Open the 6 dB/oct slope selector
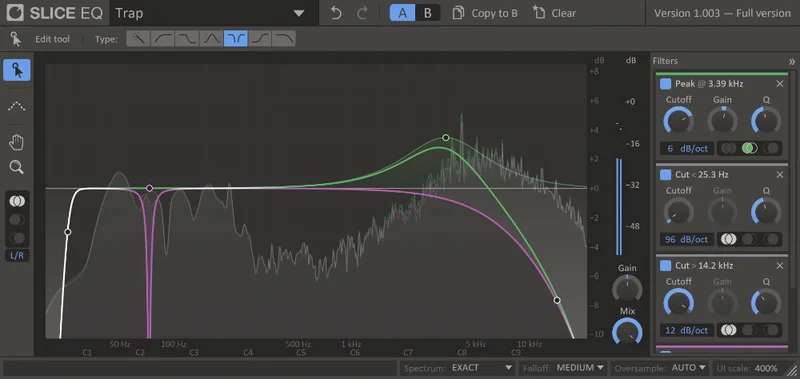The image size is (800, 379). click(x=687, y=148)
